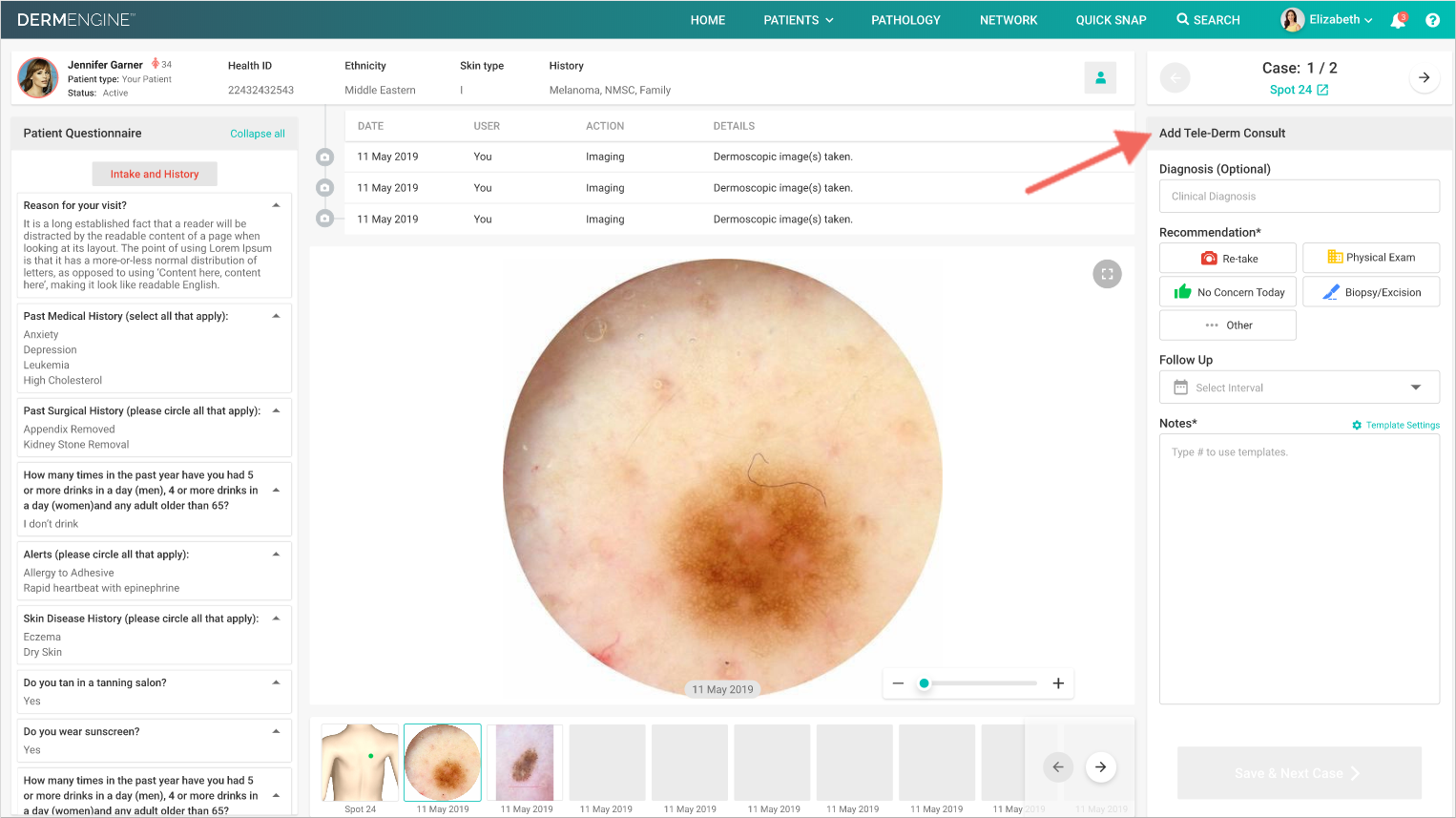Open the Select Interval follow-up dropdown
This screenshot has width=1456, height=818.
[x=1300, y=388]
